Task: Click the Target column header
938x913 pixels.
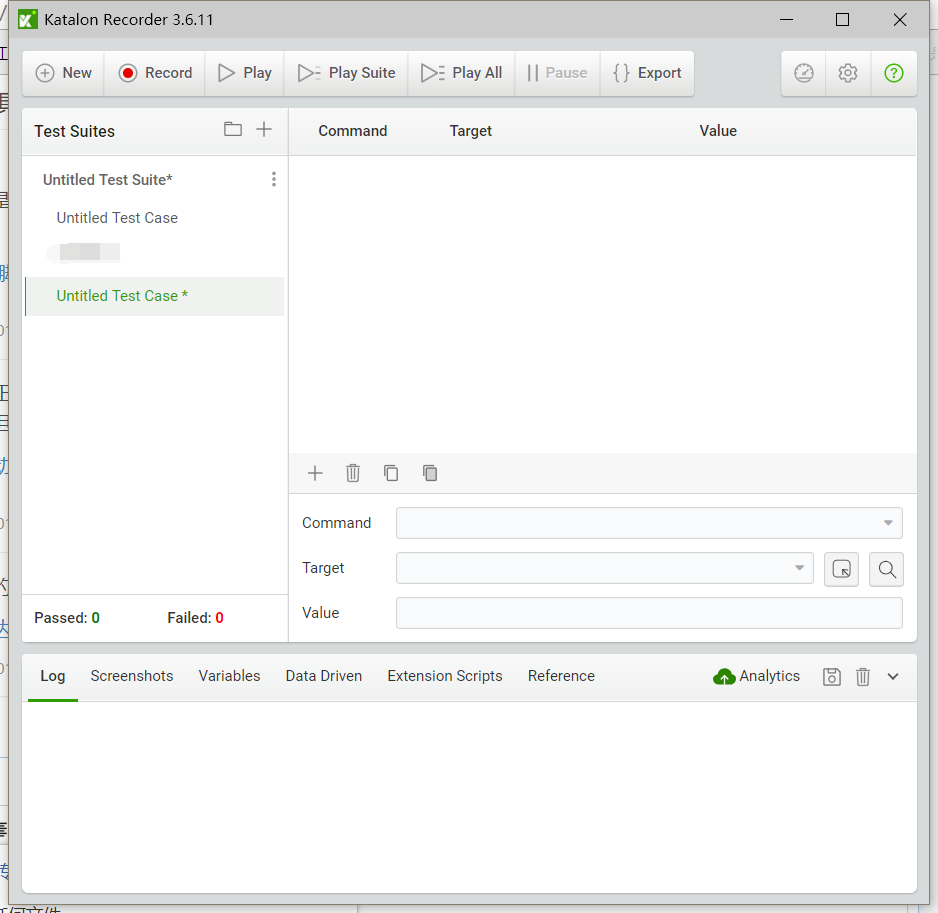Action: 470,131
